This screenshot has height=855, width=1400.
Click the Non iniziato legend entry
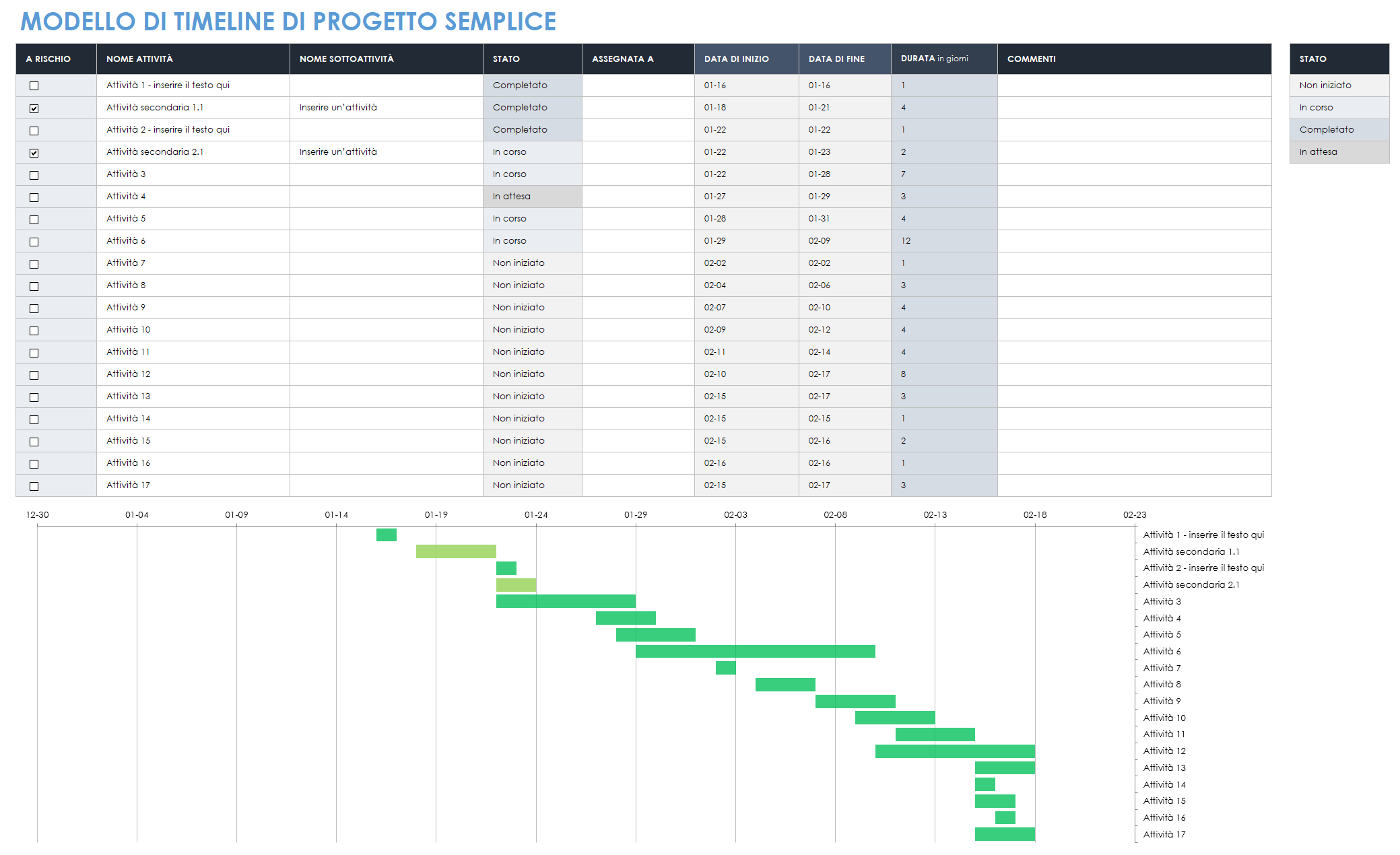coord(1339,85)
